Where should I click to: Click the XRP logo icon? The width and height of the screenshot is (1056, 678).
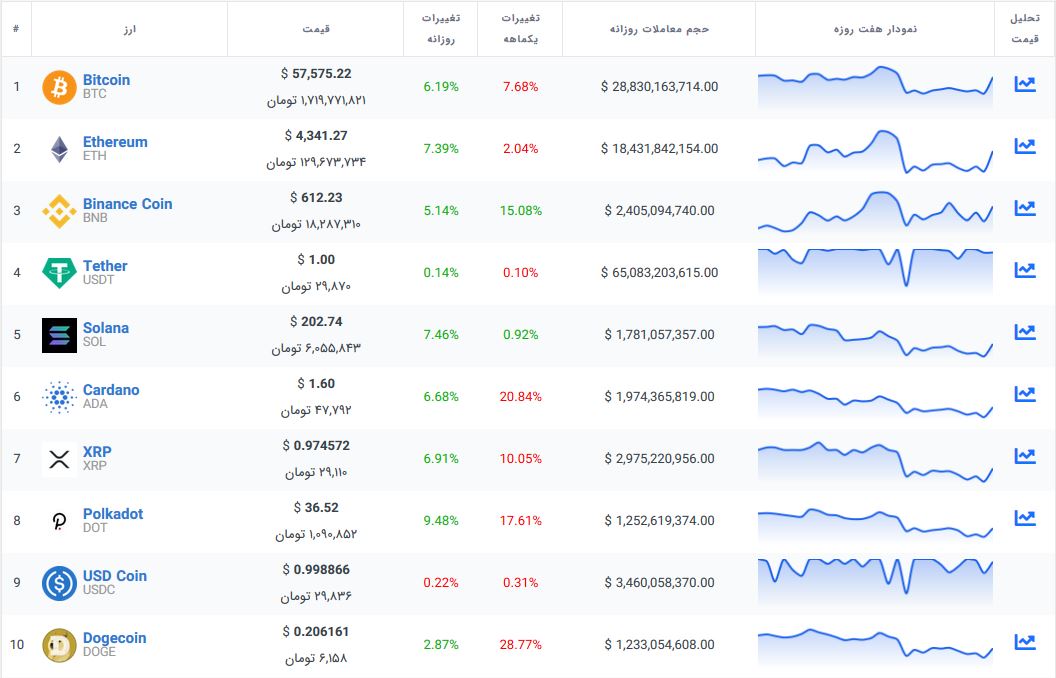click(x=59, y=459)
